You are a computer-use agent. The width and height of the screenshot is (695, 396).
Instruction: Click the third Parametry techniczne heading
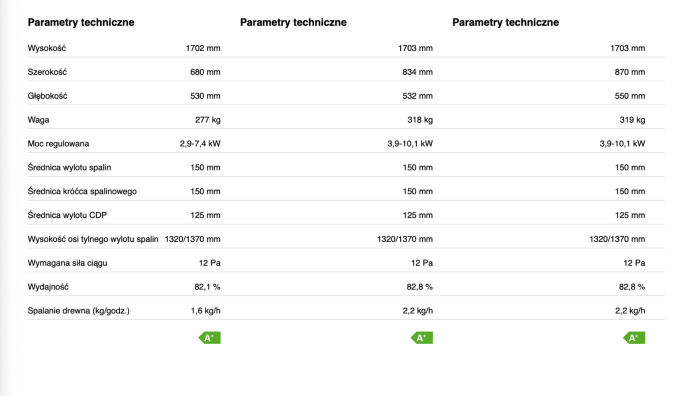(506, 22)
